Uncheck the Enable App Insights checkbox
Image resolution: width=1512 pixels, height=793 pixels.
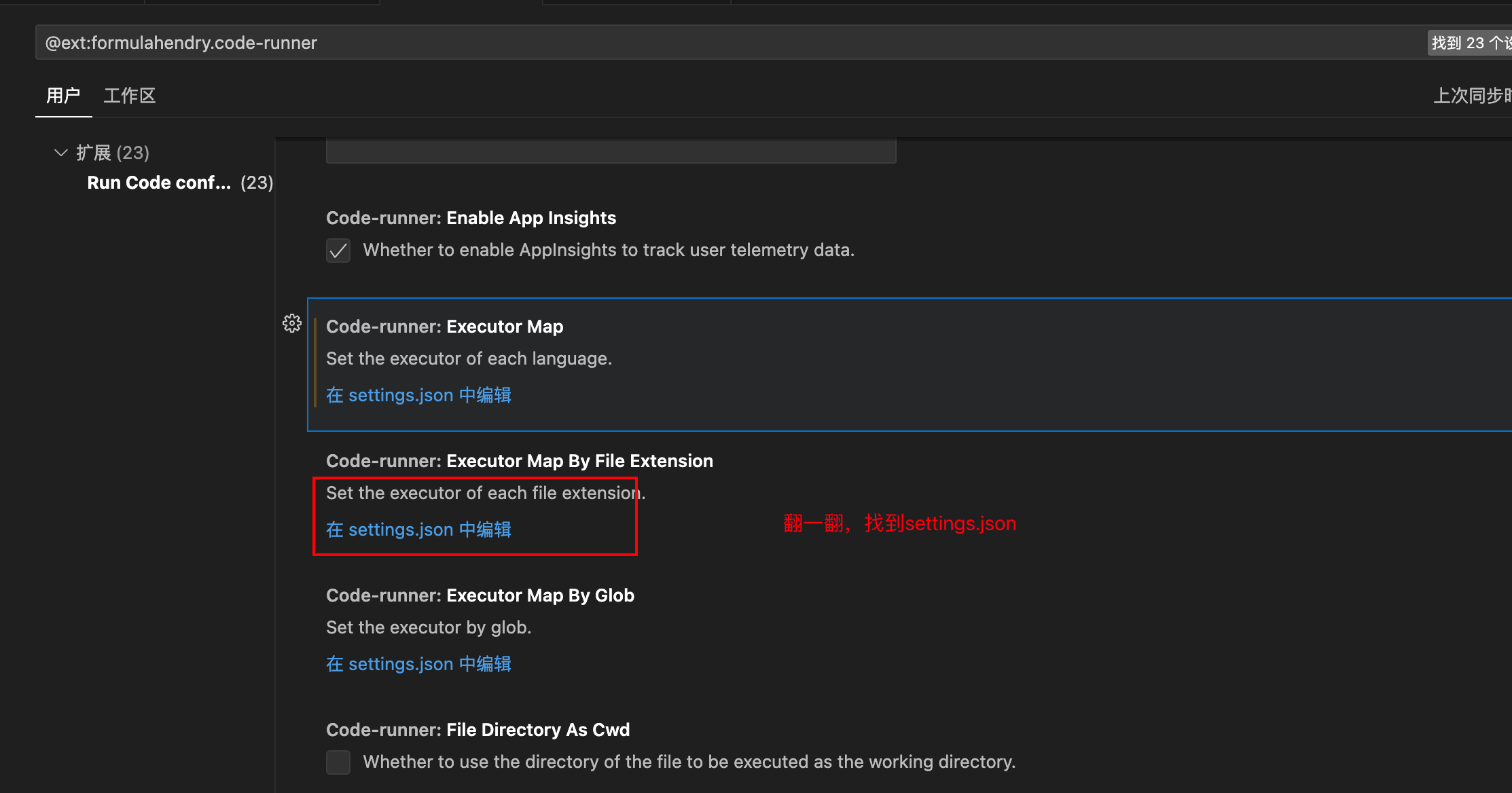(338, 251)
